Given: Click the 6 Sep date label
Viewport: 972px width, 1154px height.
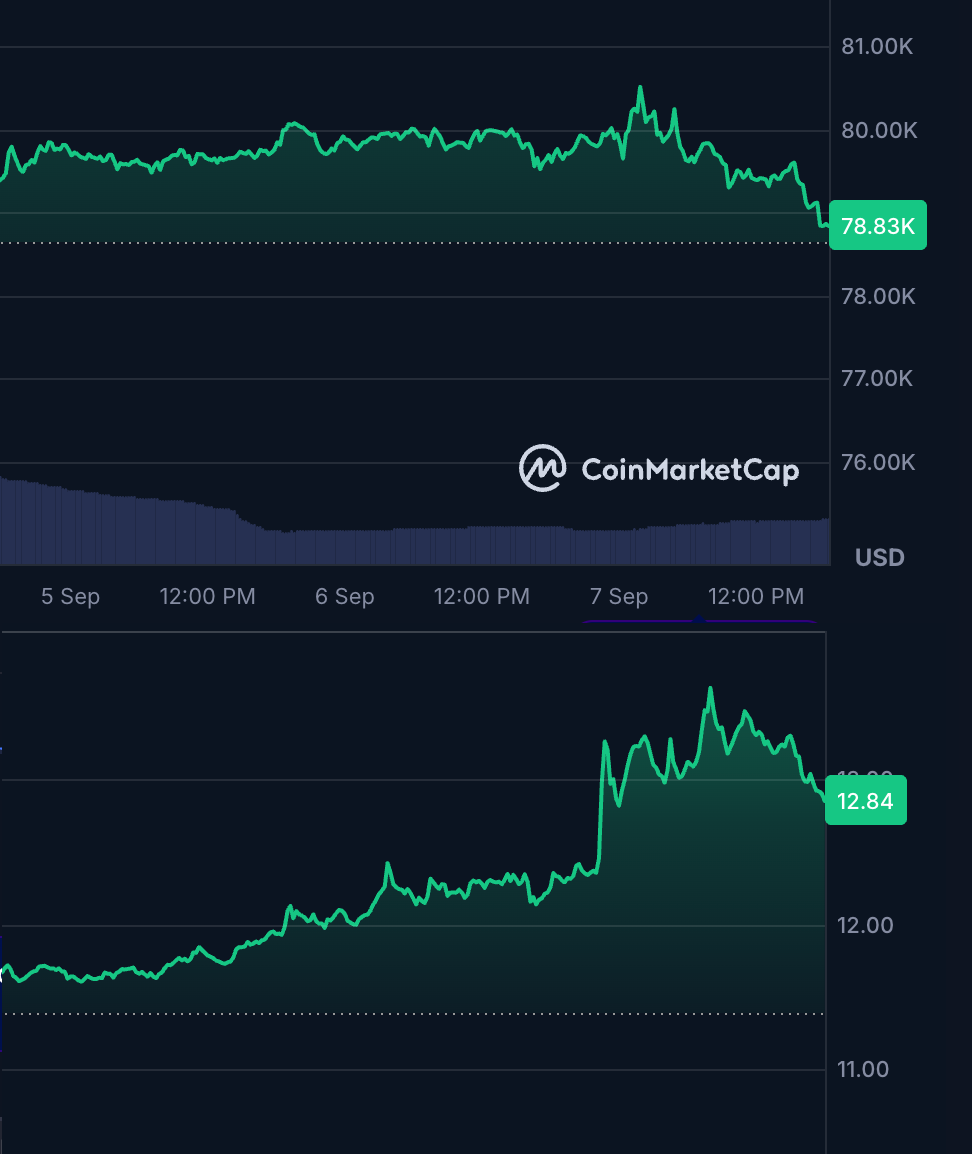Looking at the screenshot, I should click(344, 596).
